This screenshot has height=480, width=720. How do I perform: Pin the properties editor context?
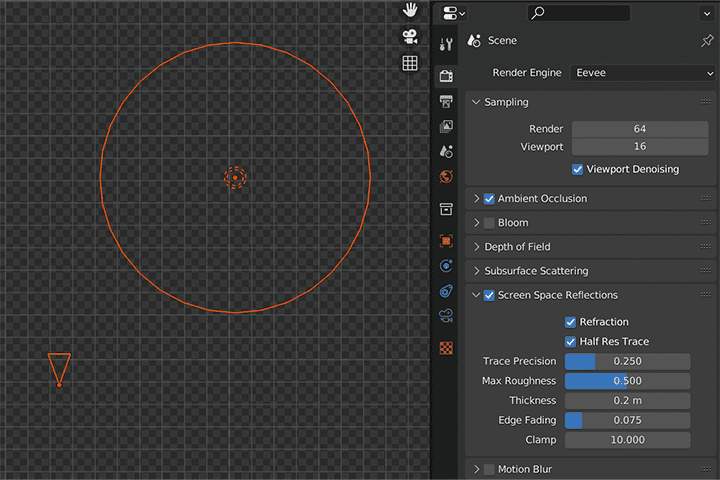coord(707,41)
